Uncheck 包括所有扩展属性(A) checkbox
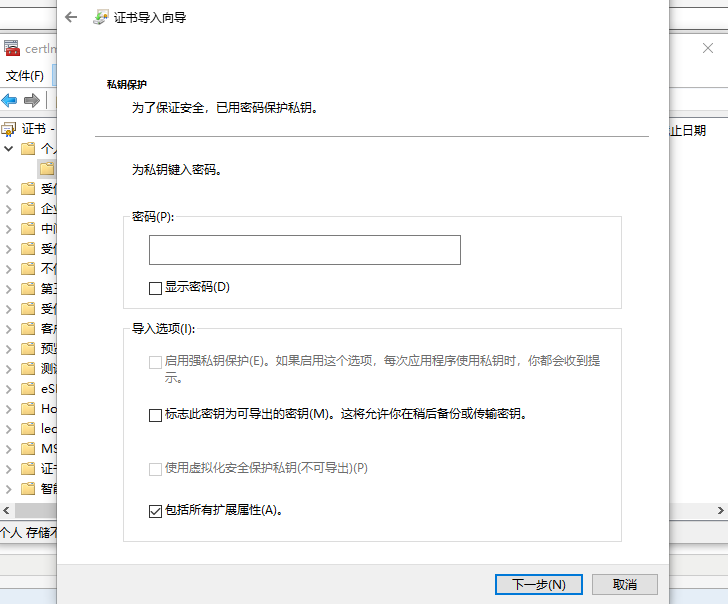 (x=155, y=511)
